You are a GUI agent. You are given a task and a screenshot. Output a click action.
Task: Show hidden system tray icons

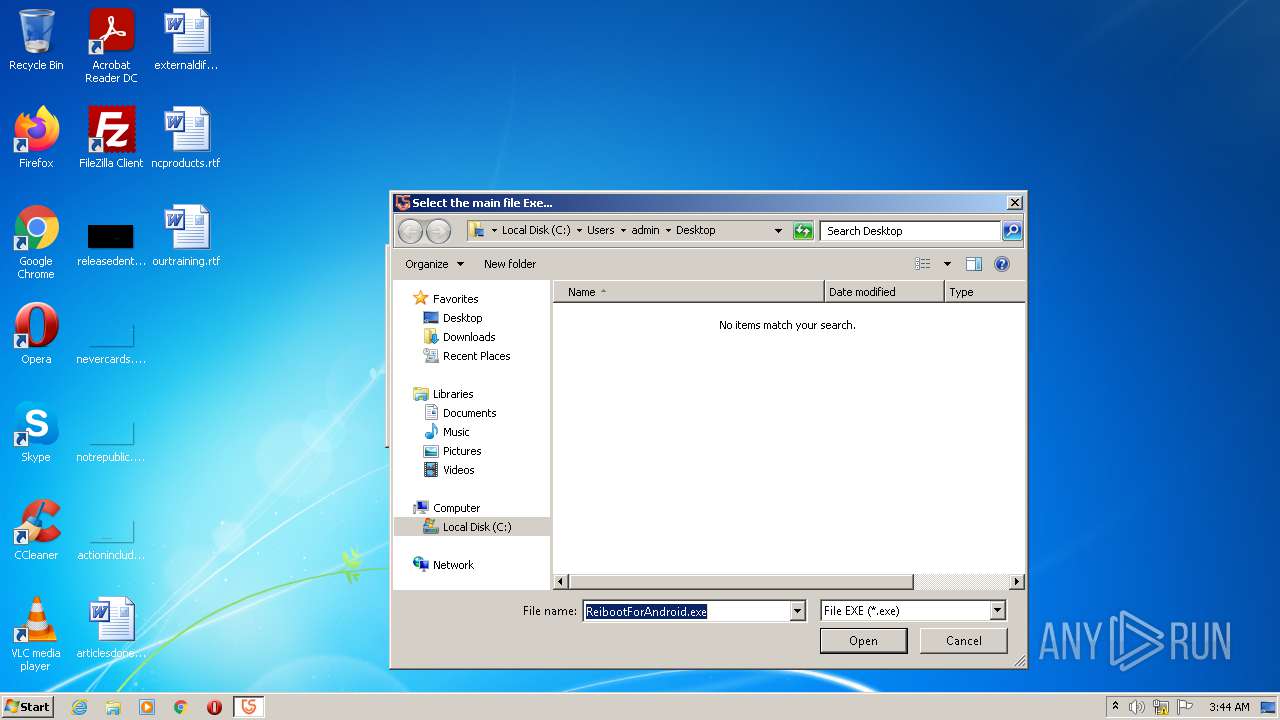[1115, 707]
